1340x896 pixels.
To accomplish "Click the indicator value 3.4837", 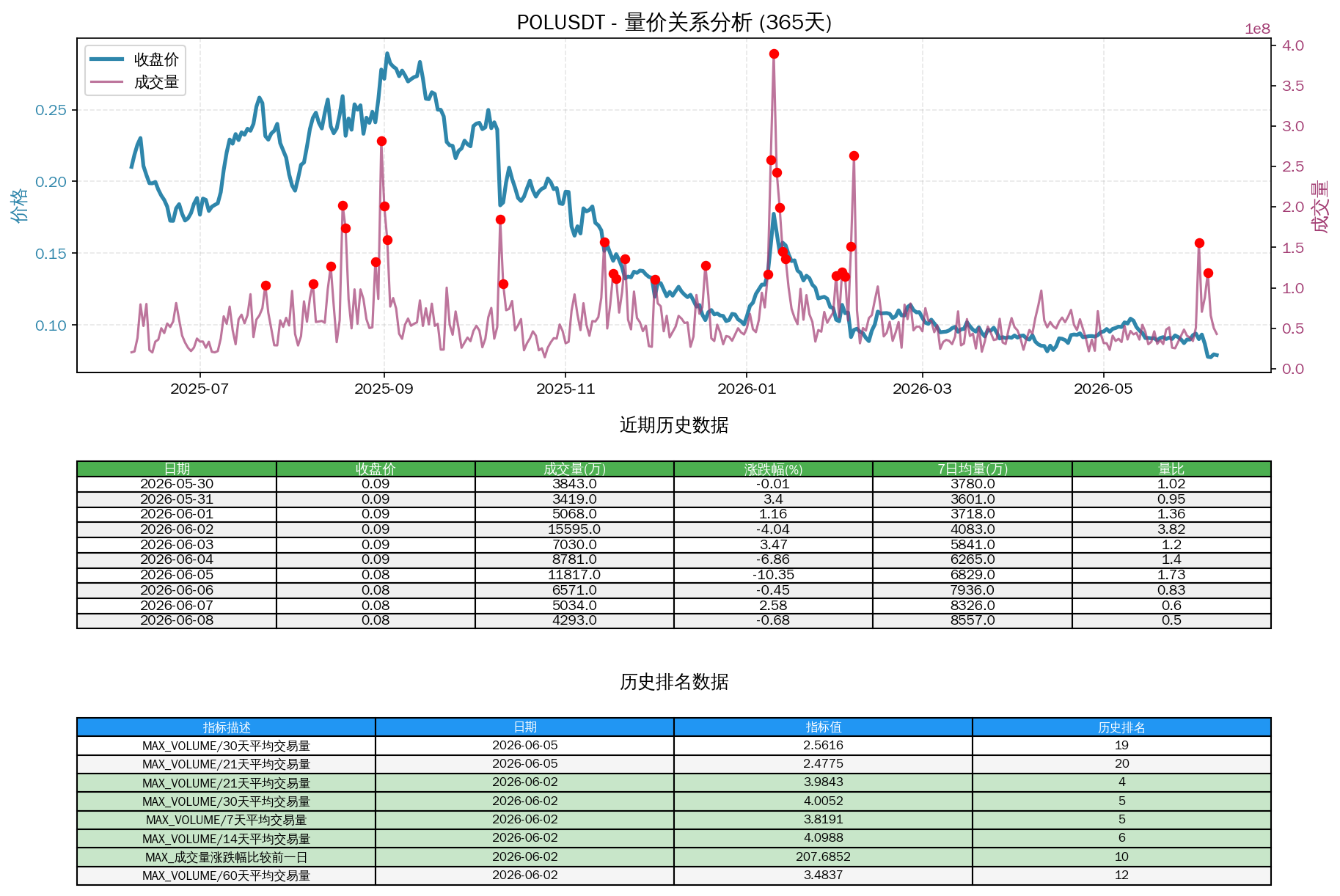I will [x=823, y=875].
